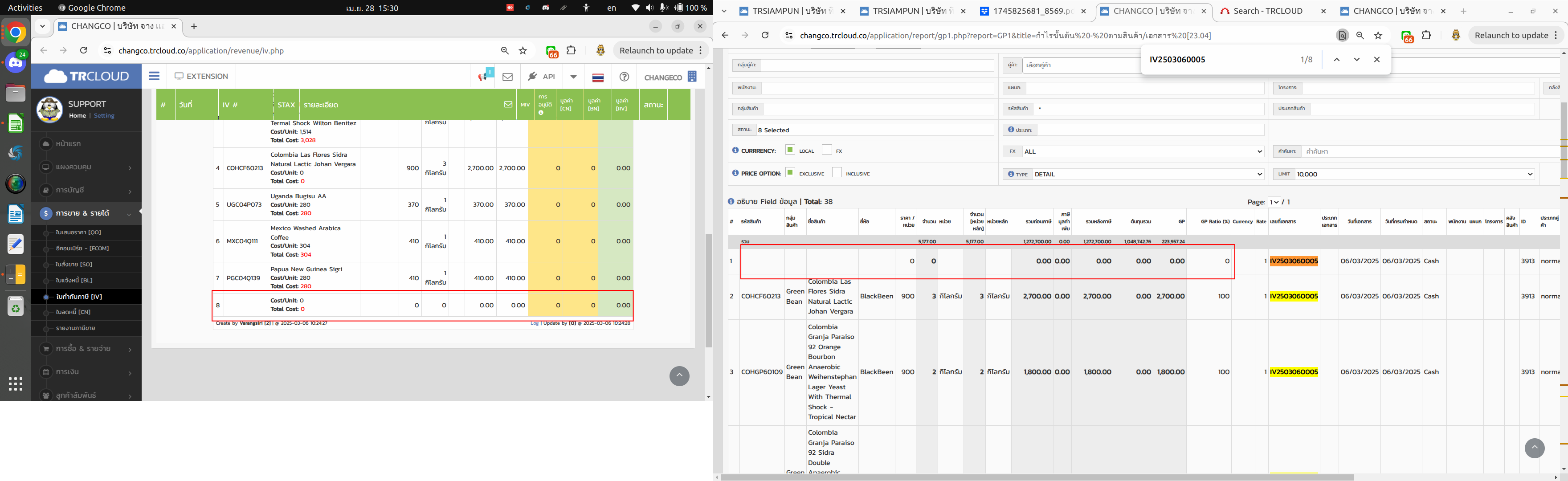Viewport: 1568px width, 481px height.
Task: Click the API plug button
Action: pyautogui.click(x=542, y=77)
